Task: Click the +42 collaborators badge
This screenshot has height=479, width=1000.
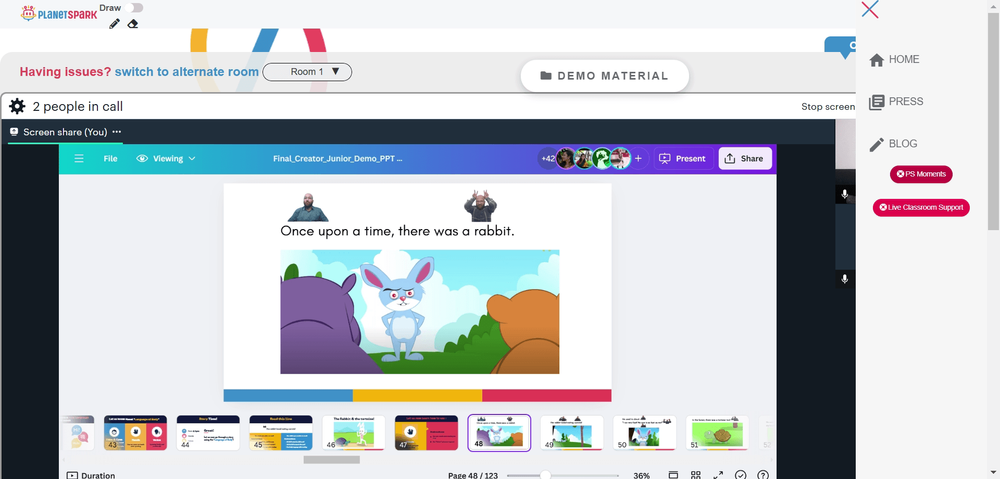Action: (547, 159)
